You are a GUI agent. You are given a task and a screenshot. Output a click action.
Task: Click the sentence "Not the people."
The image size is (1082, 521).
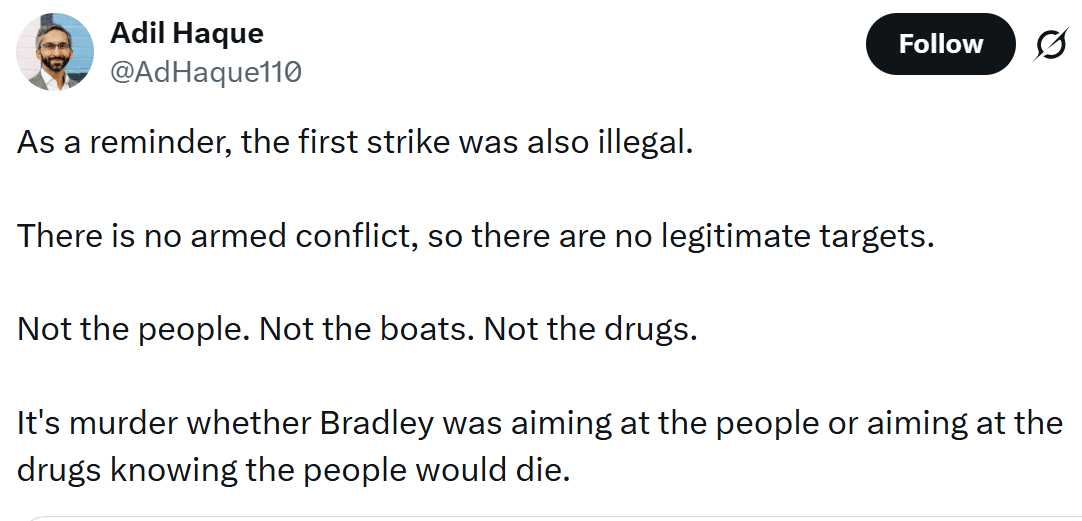coord(133,330)
